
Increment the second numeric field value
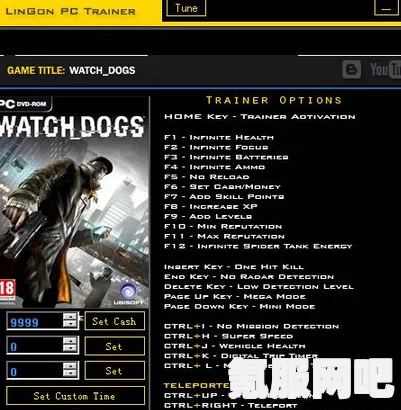[x=70, y=341]
